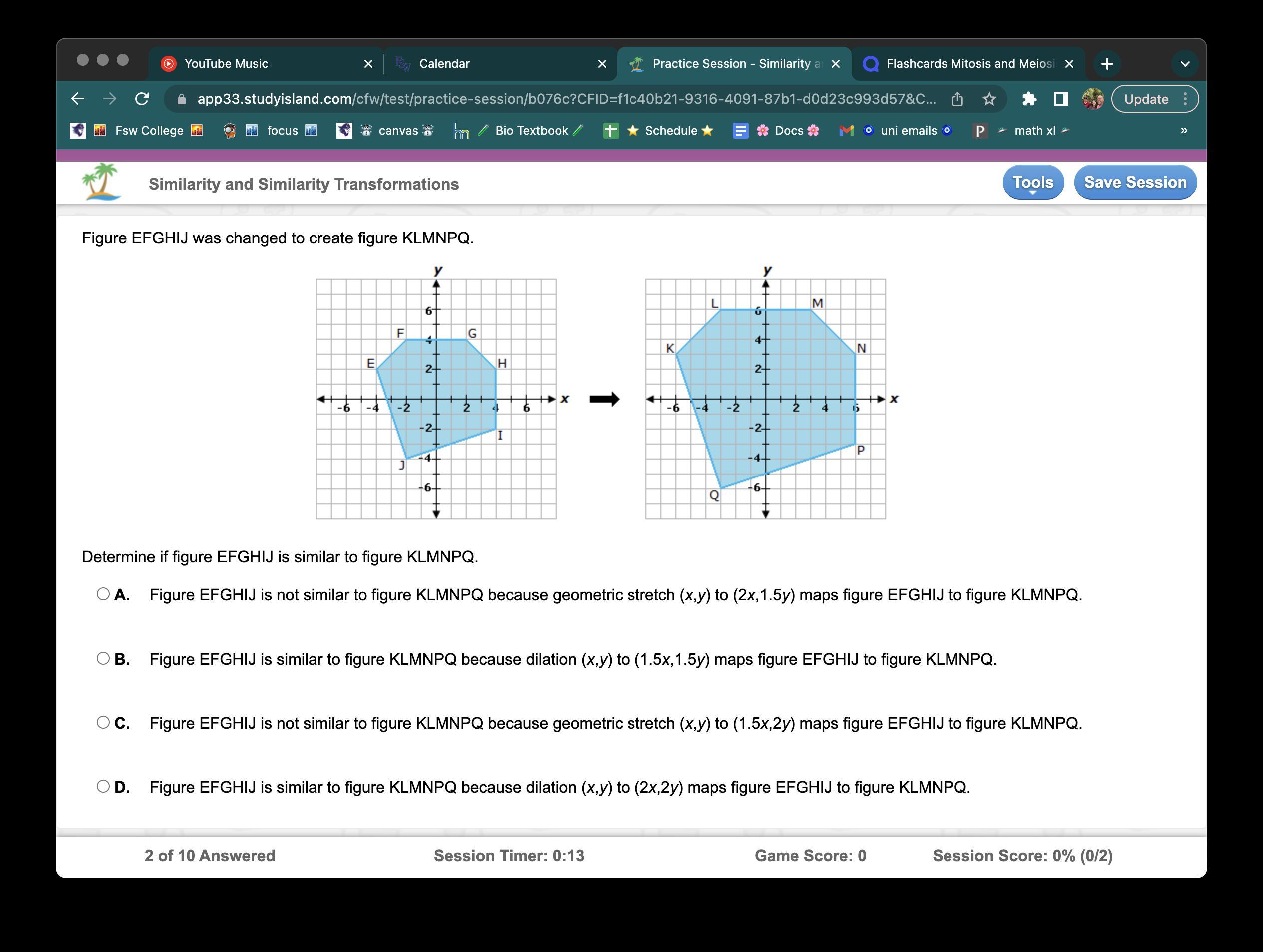Click the share page icon in address bar
The height and width of the screenshot is (952, 1263).
tap(957, 99)
